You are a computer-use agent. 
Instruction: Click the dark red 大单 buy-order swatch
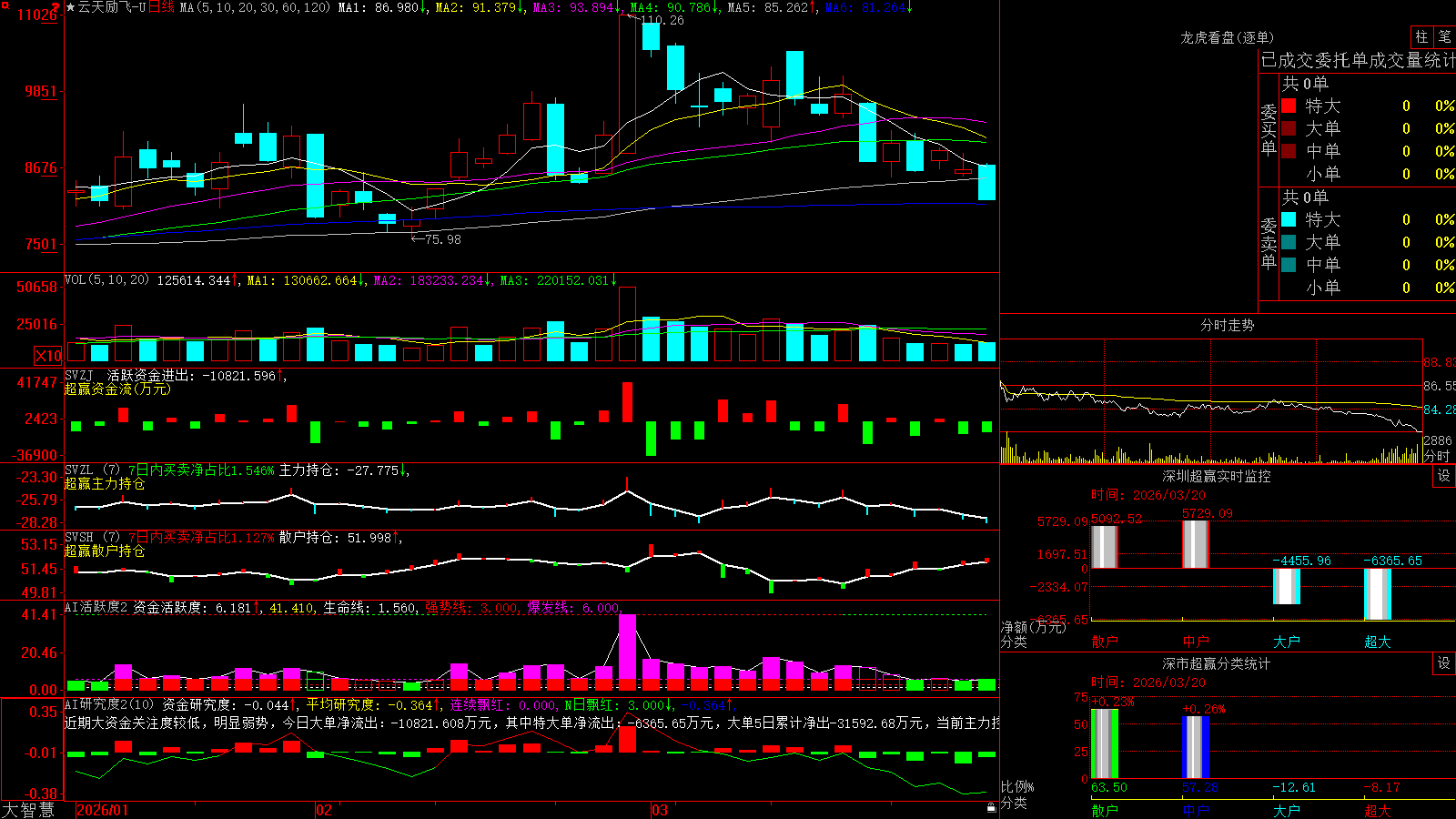pyautogui.click(x=1289, y=128)
